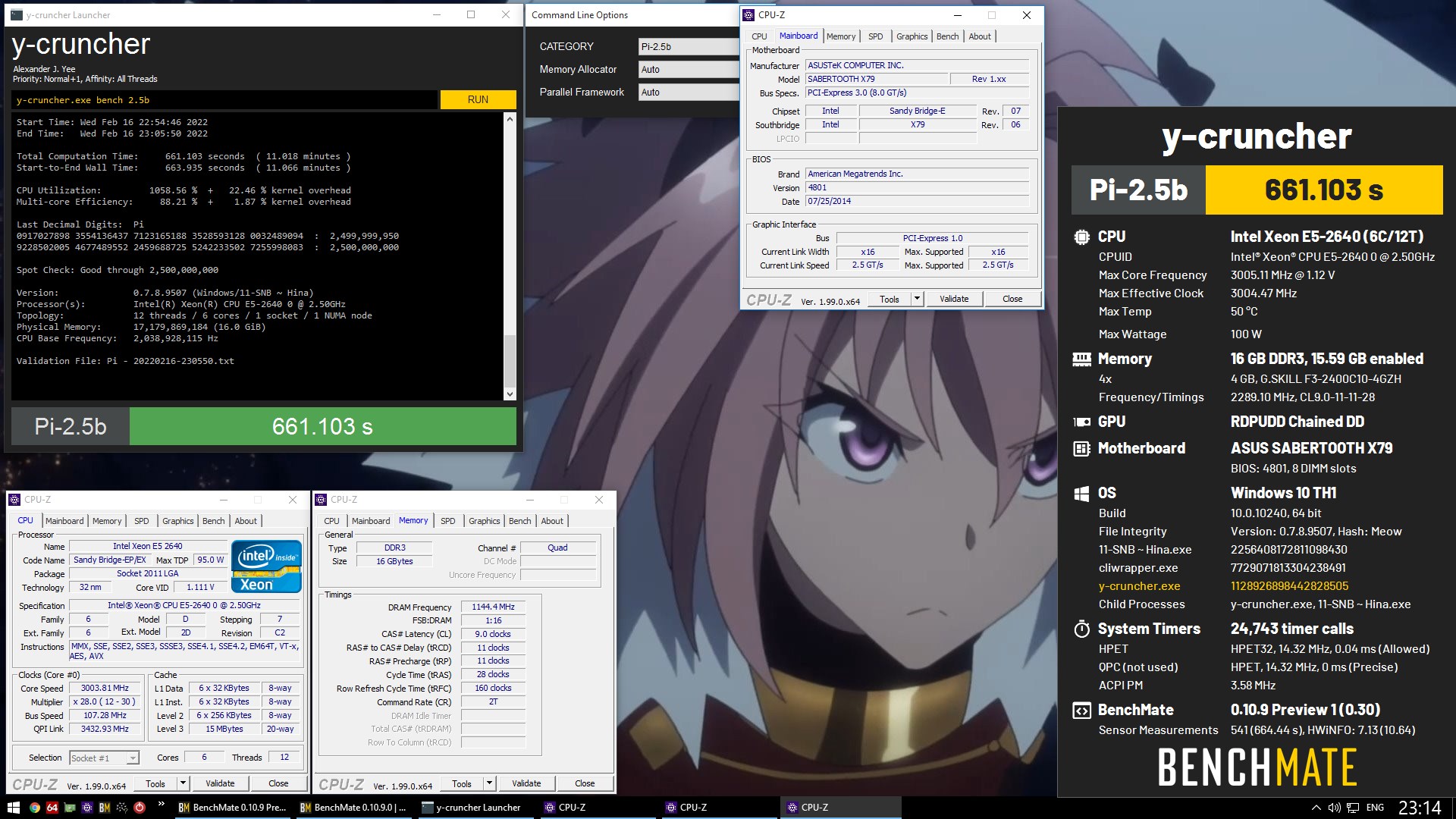The height and width of the screenshot is (819, 1456).
Task: Click the y-cruncher.exe bench 2.5b command field
Action: coord(224,100)
